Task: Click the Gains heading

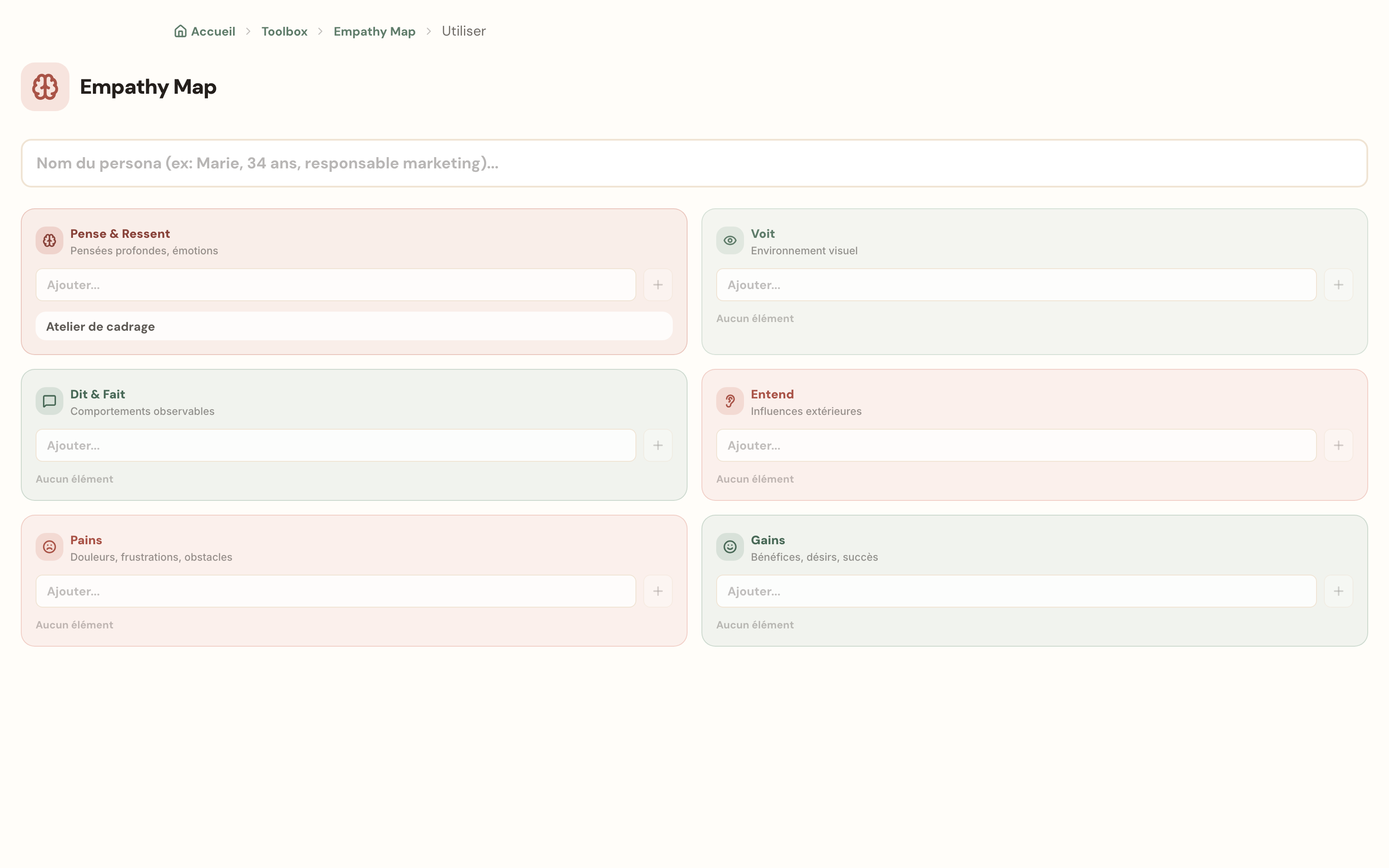Action: coord(768,540)
